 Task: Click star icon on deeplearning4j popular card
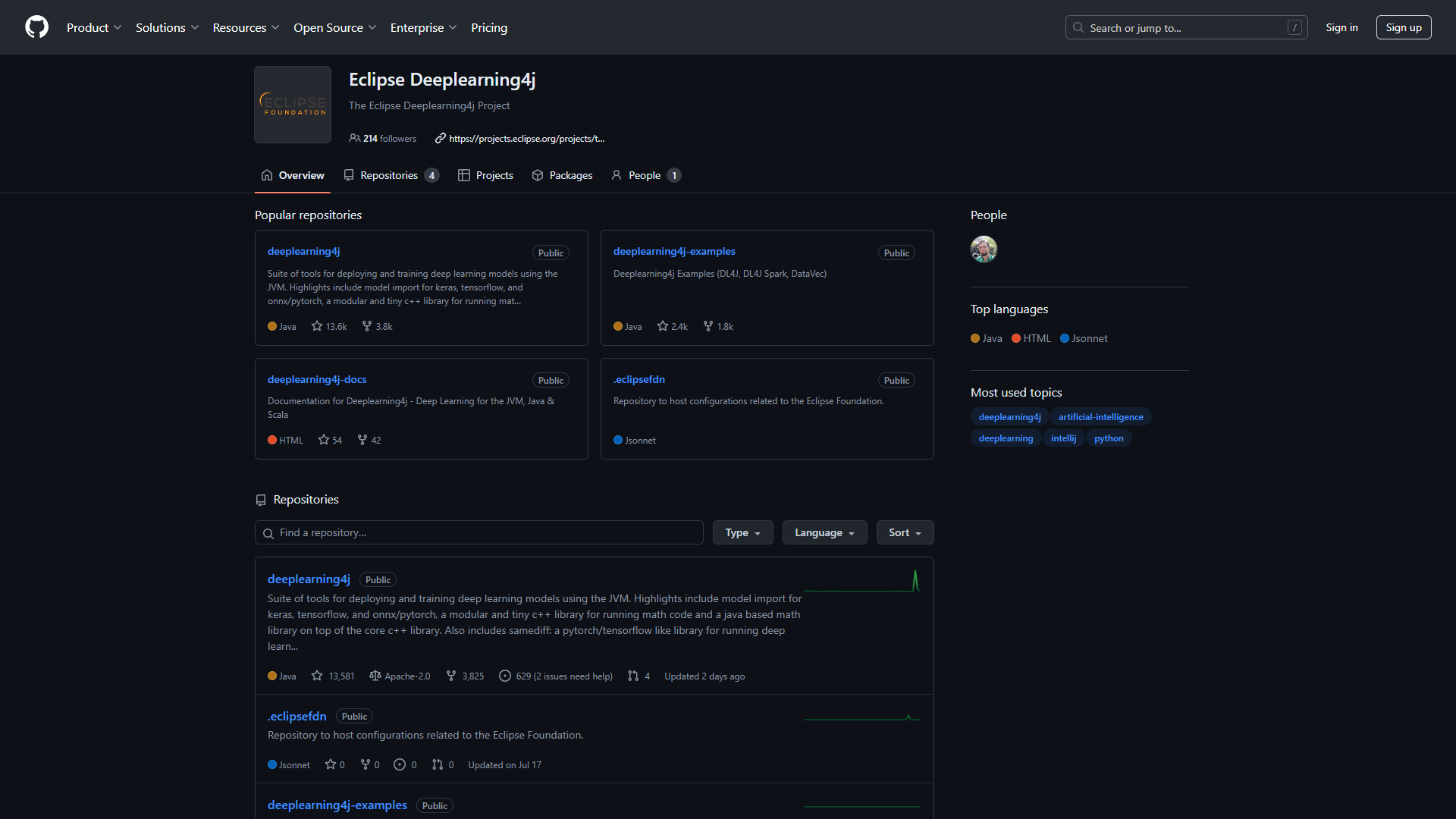click(x=317, y=326)
